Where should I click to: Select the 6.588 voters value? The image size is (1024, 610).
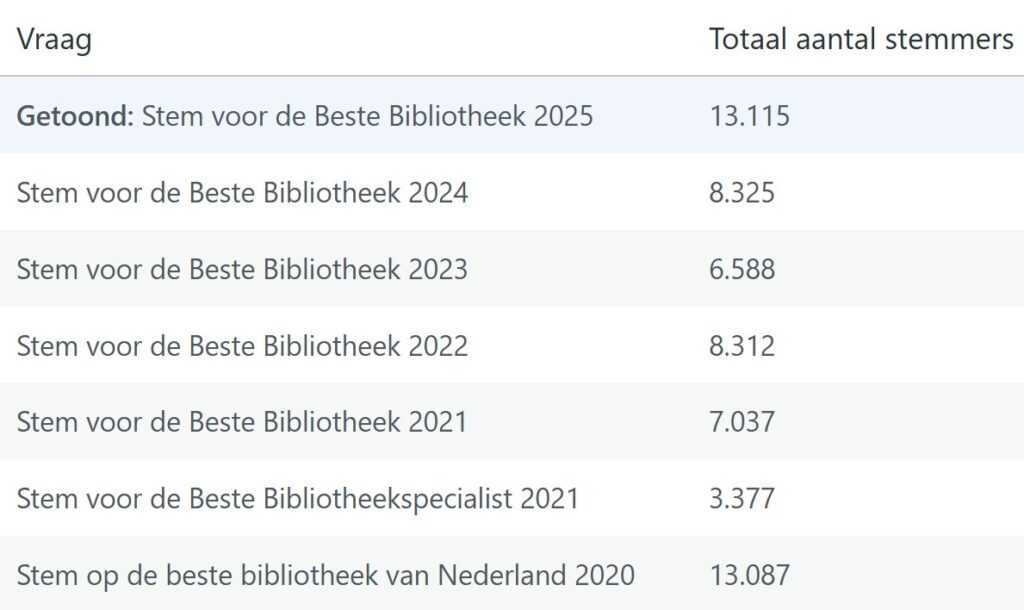click(742, 269)
